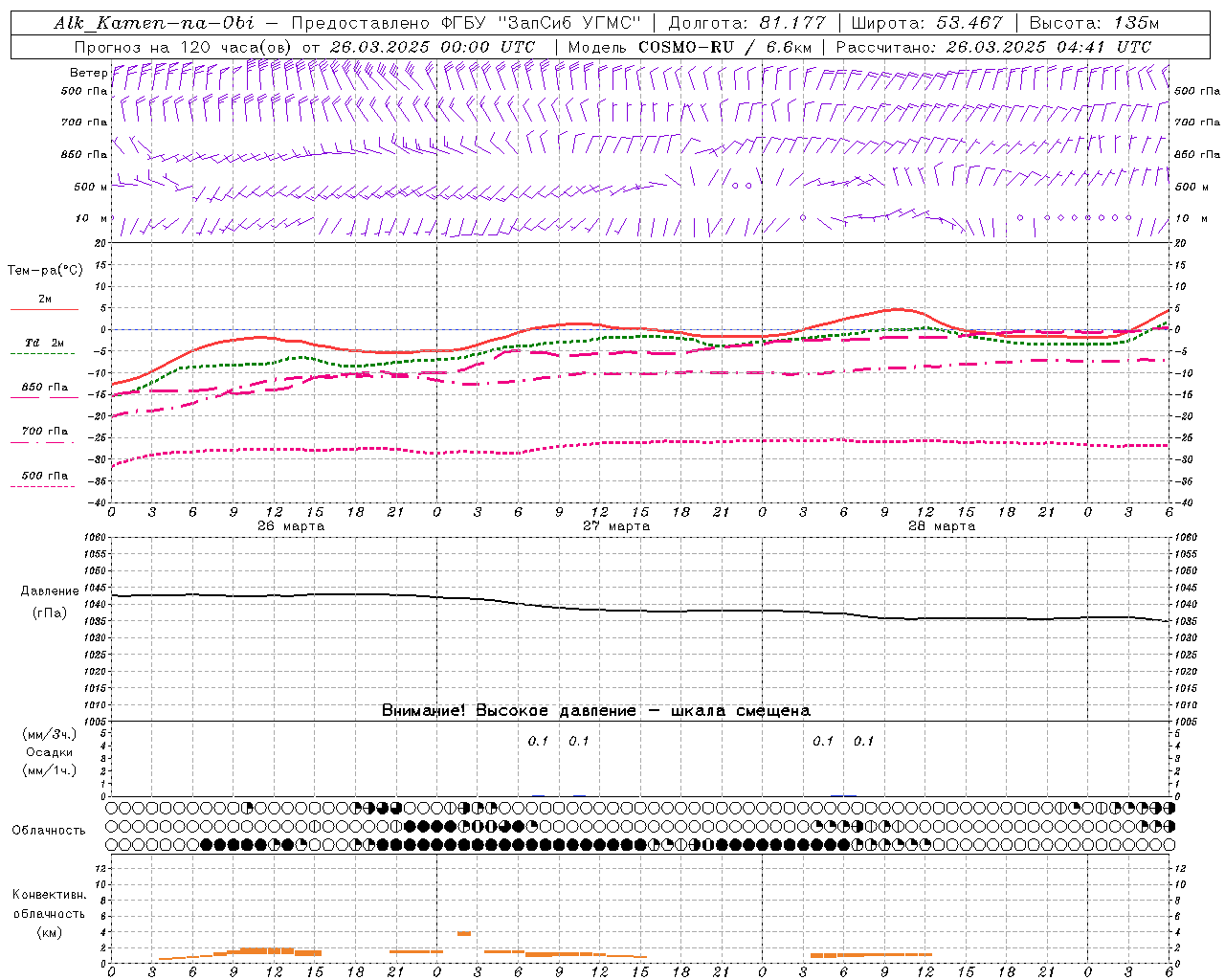Click the small orange convective bar at 4 km
The width and height of the screenshot is (1225, 980).
[x=463, y=933]
